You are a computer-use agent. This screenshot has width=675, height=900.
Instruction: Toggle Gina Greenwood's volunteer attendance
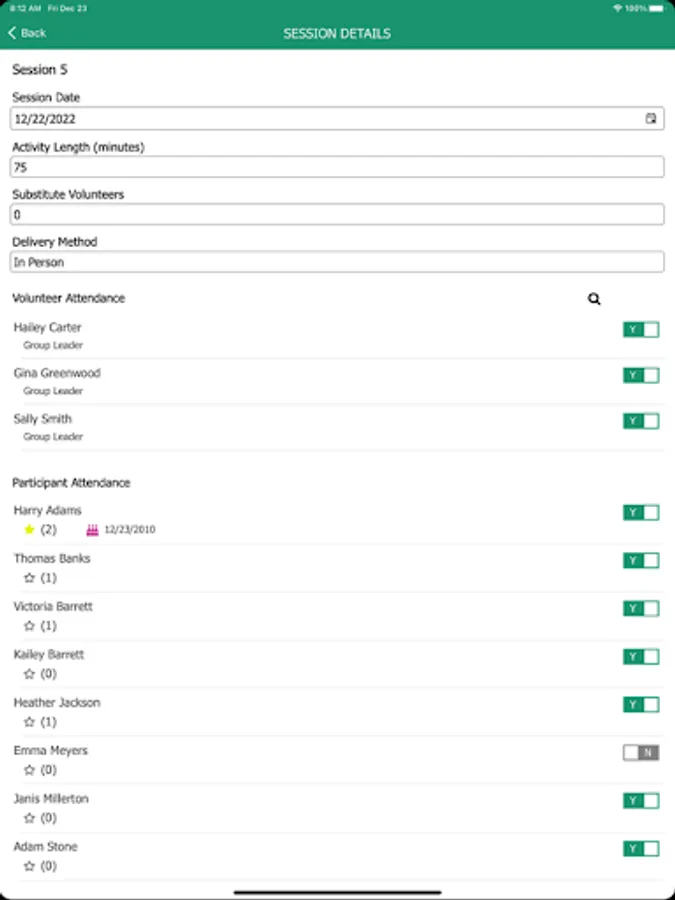click(x=641, y=376)
